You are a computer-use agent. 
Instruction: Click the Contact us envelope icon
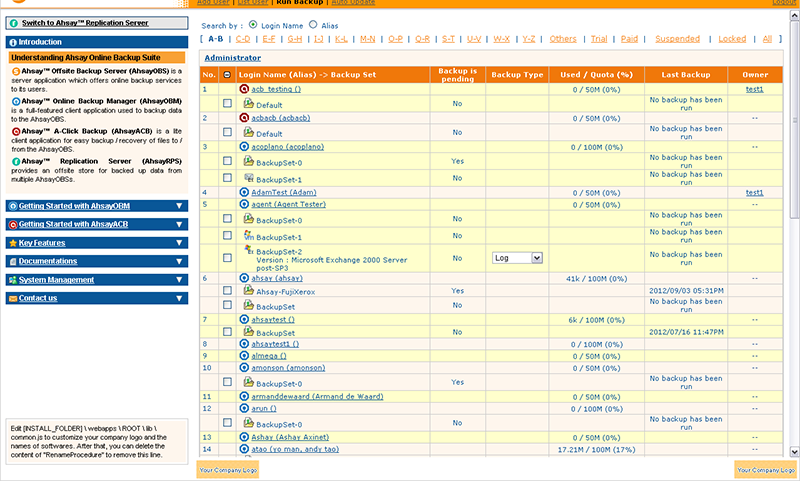pyautogui.click(x=13, y=298)
